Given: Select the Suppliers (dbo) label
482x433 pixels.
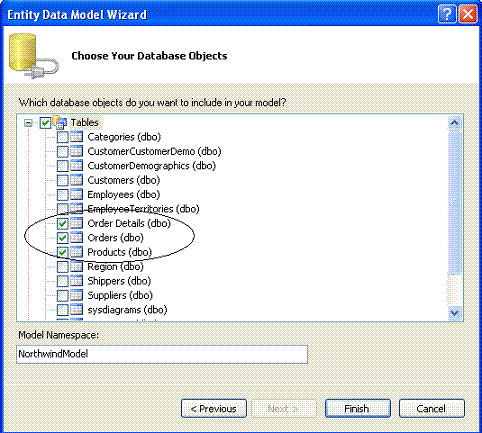Looking at the screenshot, I should coord(120,295).
